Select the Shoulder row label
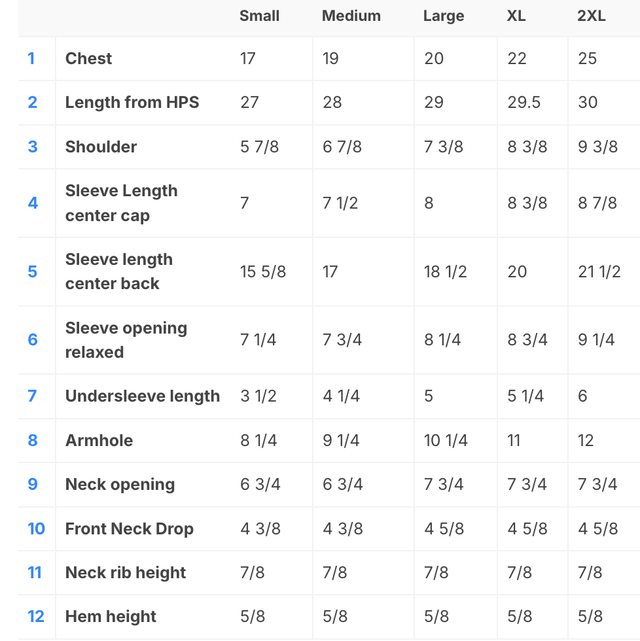This screenshot has width=640, height=641. pos(101,146)
